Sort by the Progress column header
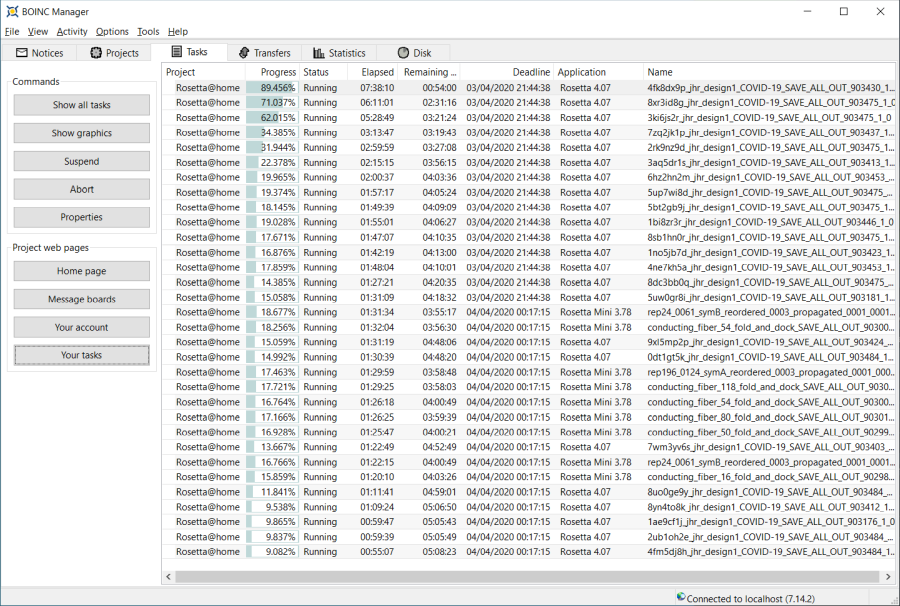 [x=272, y=72]
